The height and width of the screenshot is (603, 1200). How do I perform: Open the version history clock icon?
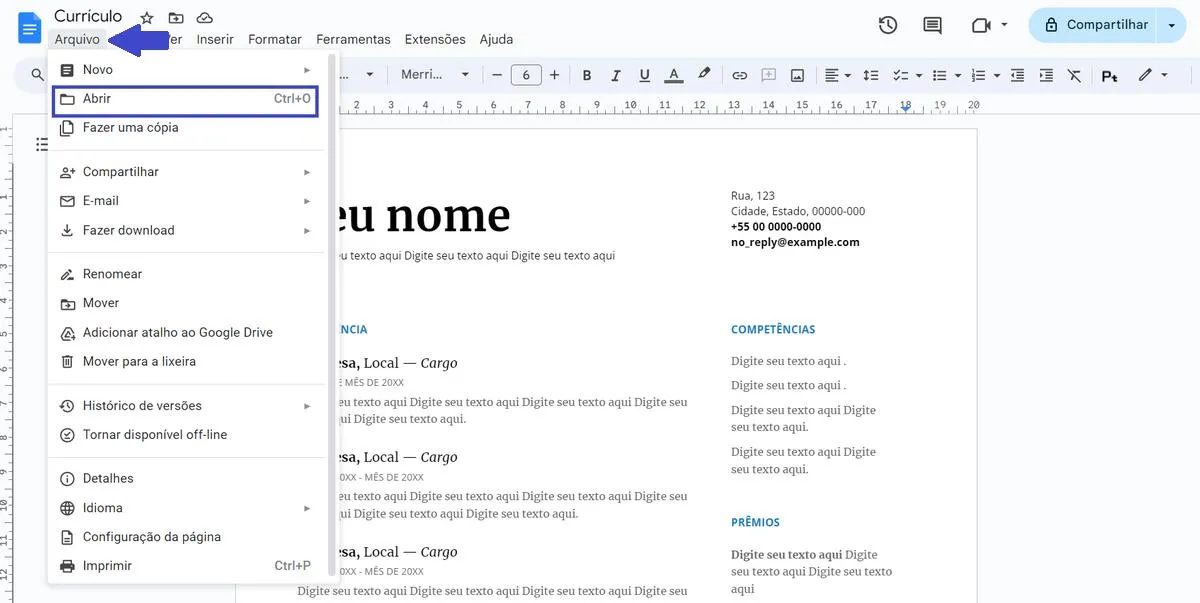point(887,25)
